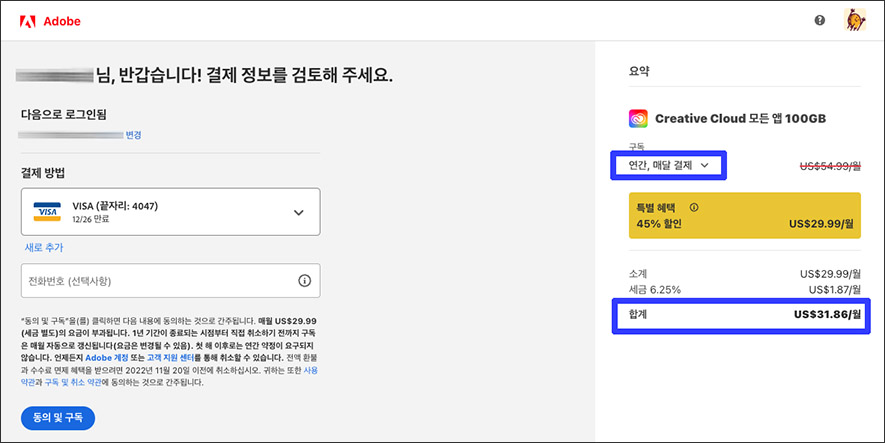Click the 특별 혜택 label
The image size is (885, 443).
pos(656,207)
